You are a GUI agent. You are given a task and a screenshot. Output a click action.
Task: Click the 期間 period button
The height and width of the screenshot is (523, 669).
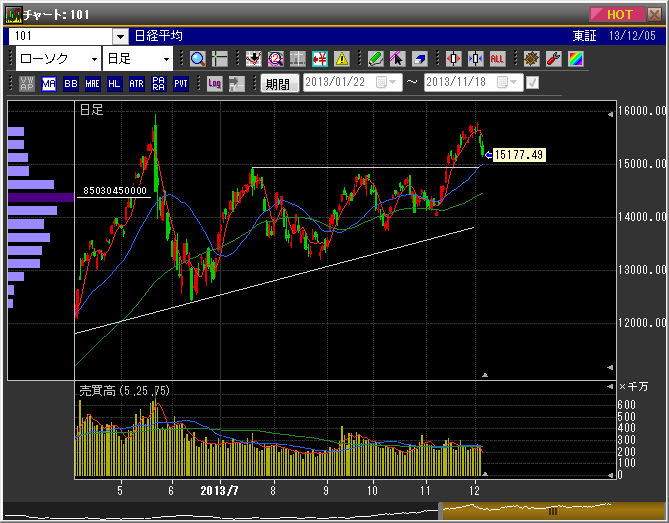(279, 84)
